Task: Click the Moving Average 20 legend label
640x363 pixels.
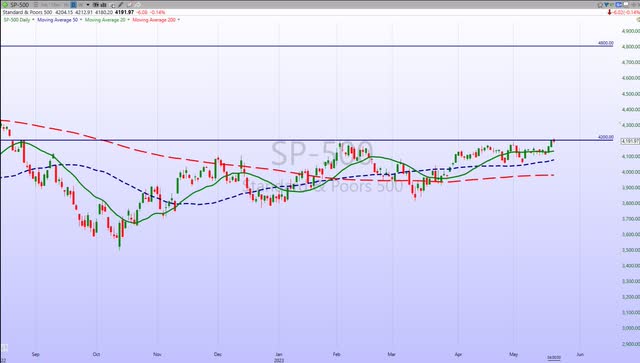Action: click(x=105, y=20)
